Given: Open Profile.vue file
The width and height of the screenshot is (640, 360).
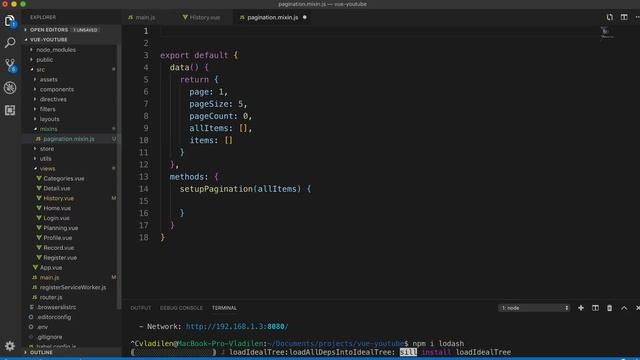Looking at the screenshot, I should (58, 238).
